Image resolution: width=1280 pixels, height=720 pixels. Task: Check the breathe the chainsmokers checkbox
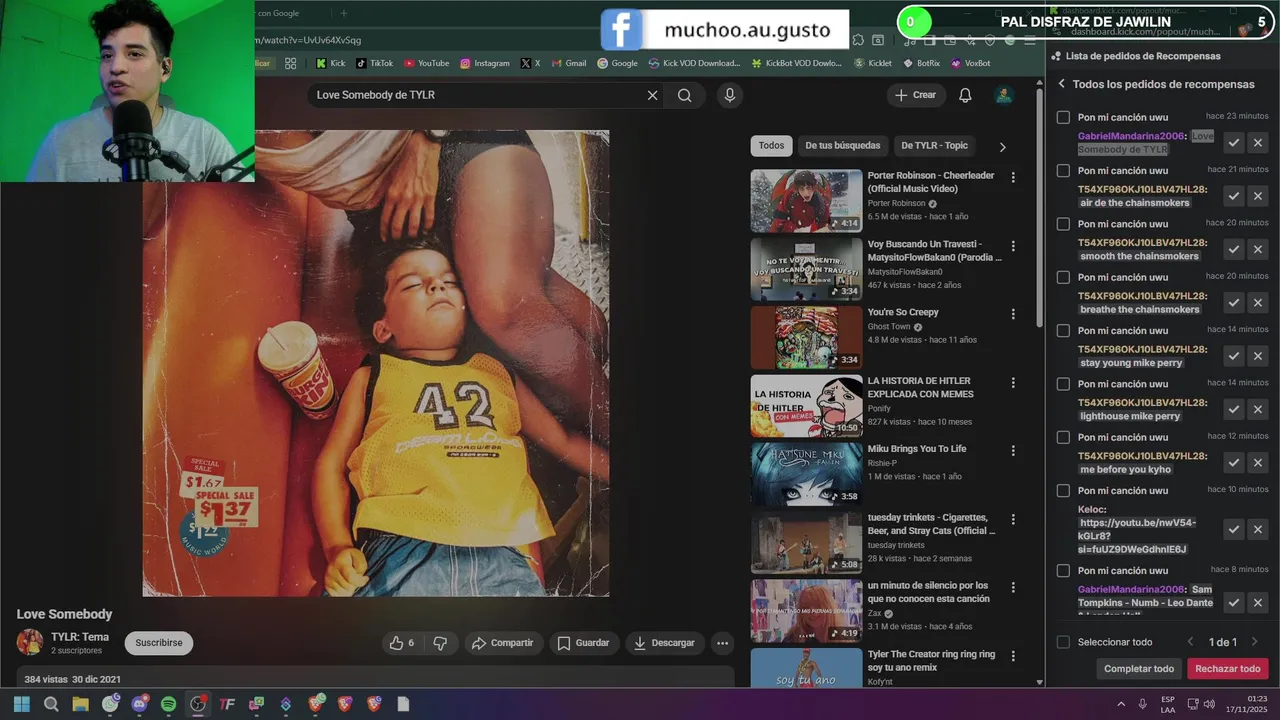(1063, 277)
